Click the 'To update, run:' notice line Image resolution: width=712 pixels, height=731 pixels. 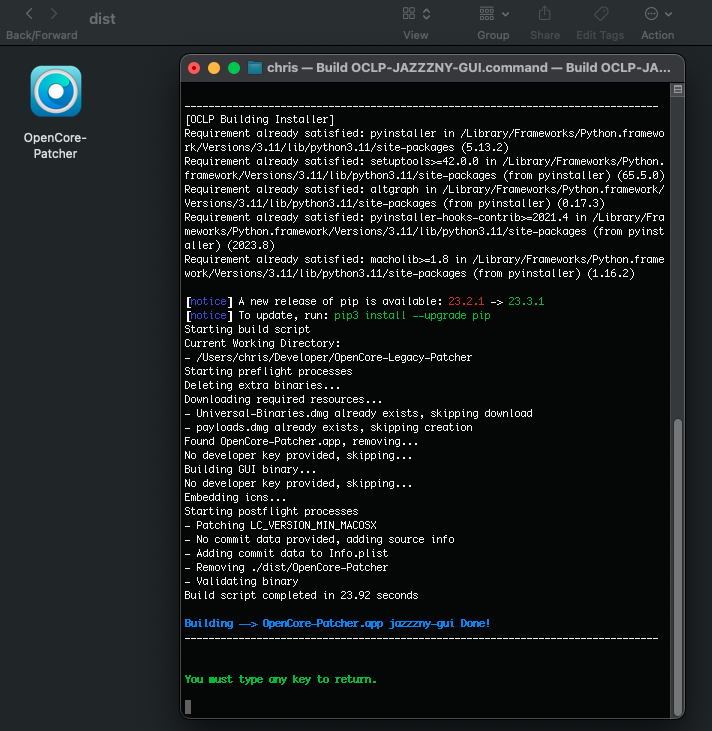click(338, 316)
